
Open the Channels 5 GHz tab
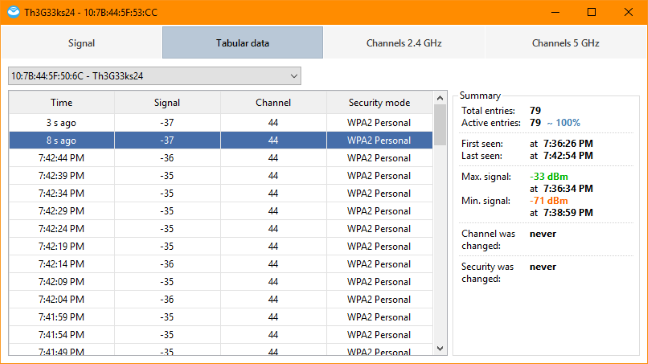click(x=565, y=43)
